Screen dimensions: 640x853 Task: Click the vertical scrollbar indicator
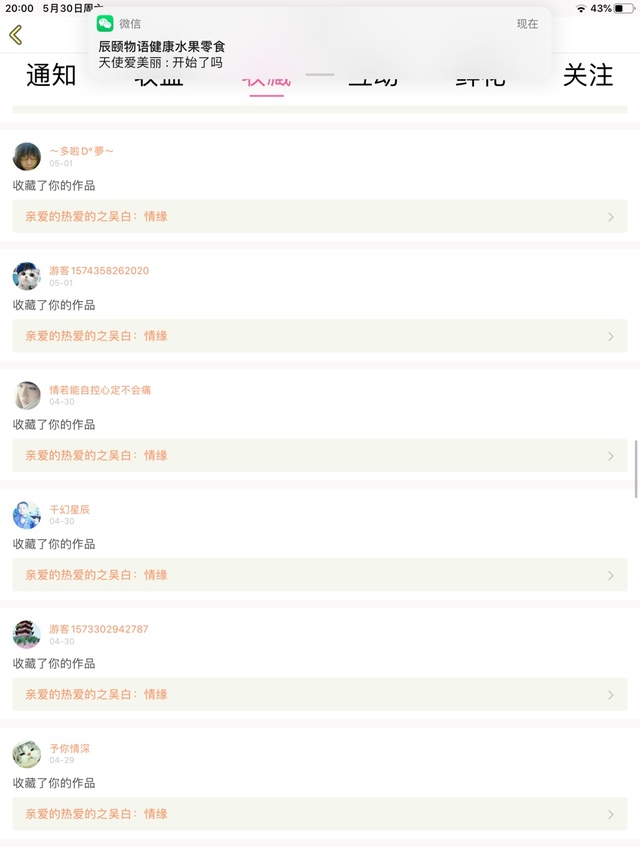click(x=636, y=468)
